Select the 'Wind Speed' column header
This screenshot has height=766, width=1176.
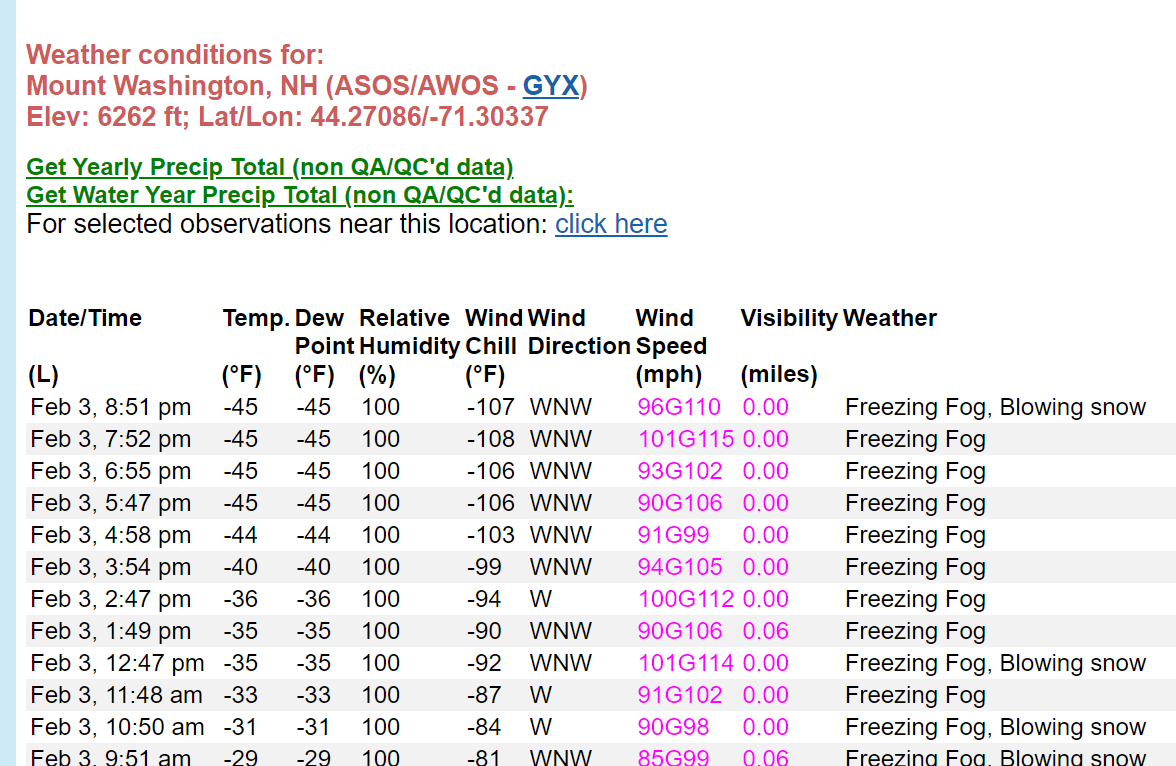[671, 332]
